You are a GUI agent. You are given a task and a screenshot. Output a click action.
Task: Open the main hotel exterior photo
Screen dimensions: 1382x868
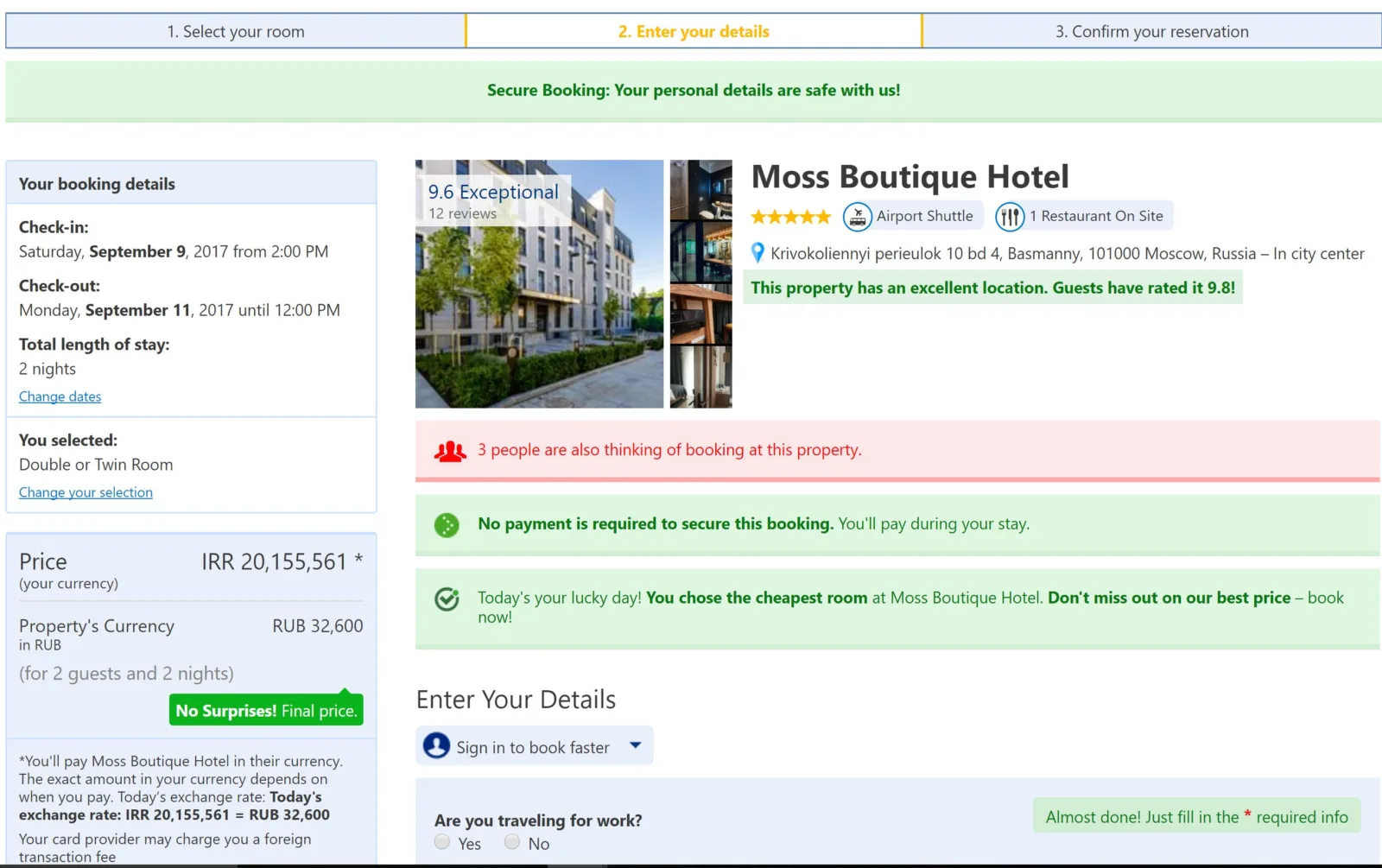[x=540, y=284]
